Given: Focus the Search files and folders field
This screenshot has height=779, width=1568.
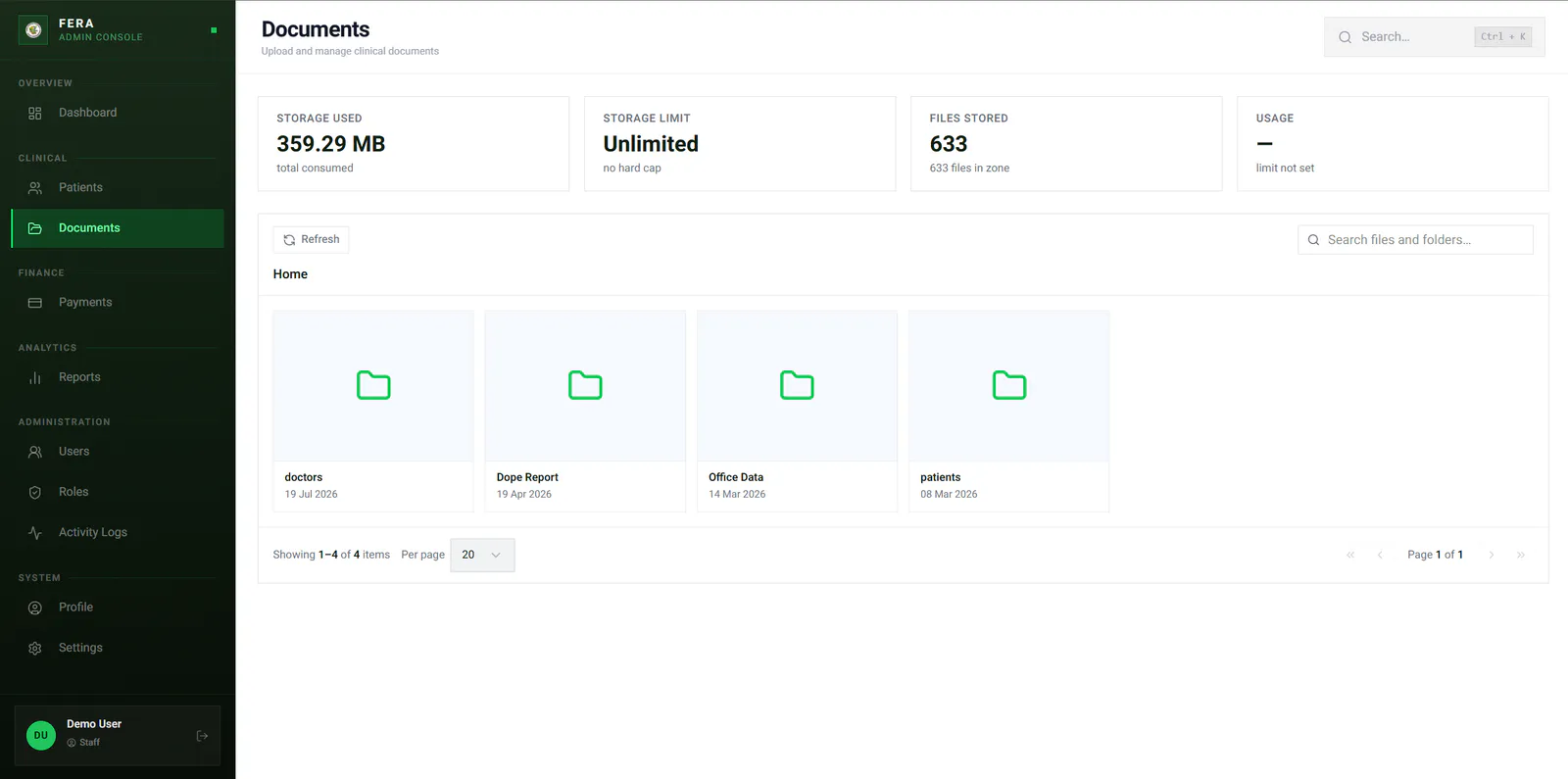Looking at the screenshot, I should point(1415,240).
